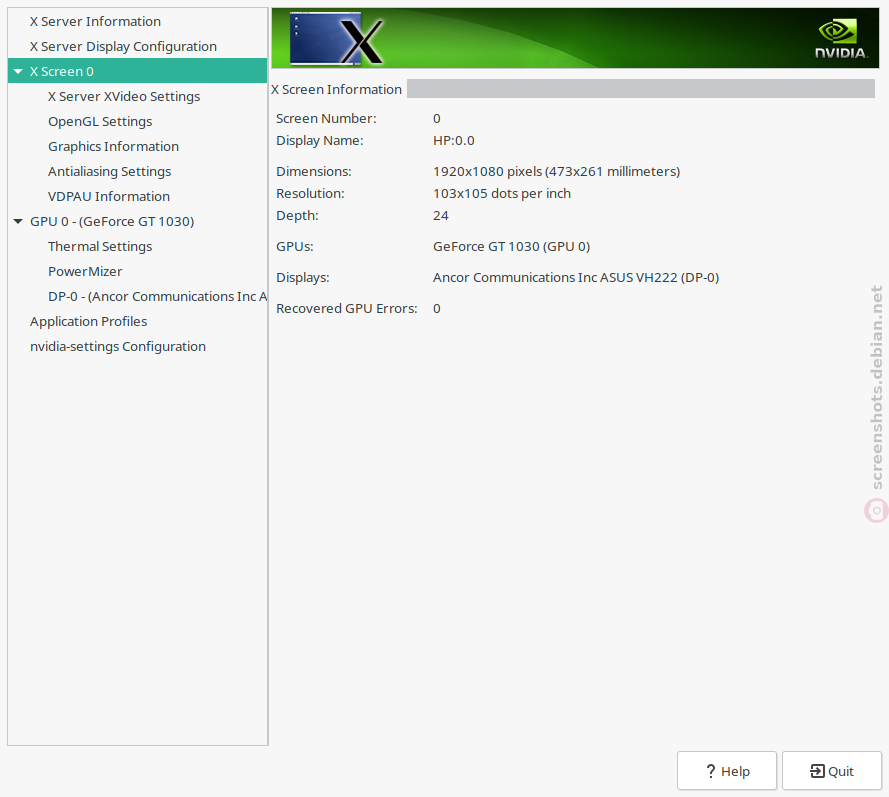889x797 pixels.
Task: Open X Server XVideo Settings
Action: (124, 96)
